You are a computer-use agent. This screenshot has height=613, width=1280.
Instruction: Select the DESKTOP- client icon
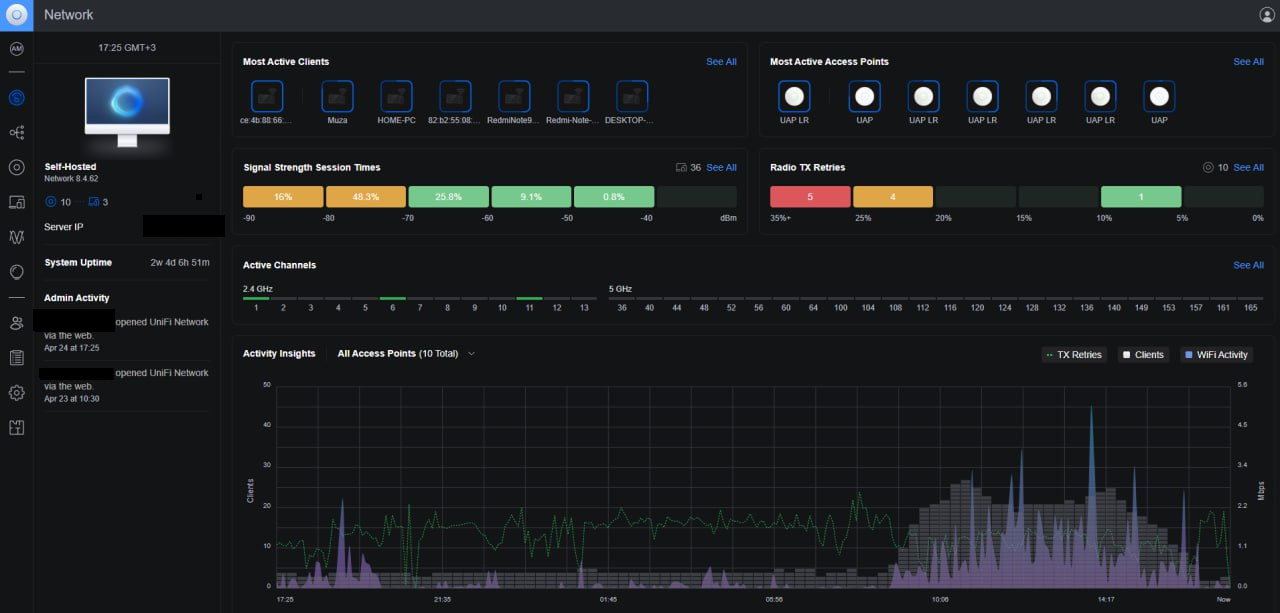click(632, 97)
